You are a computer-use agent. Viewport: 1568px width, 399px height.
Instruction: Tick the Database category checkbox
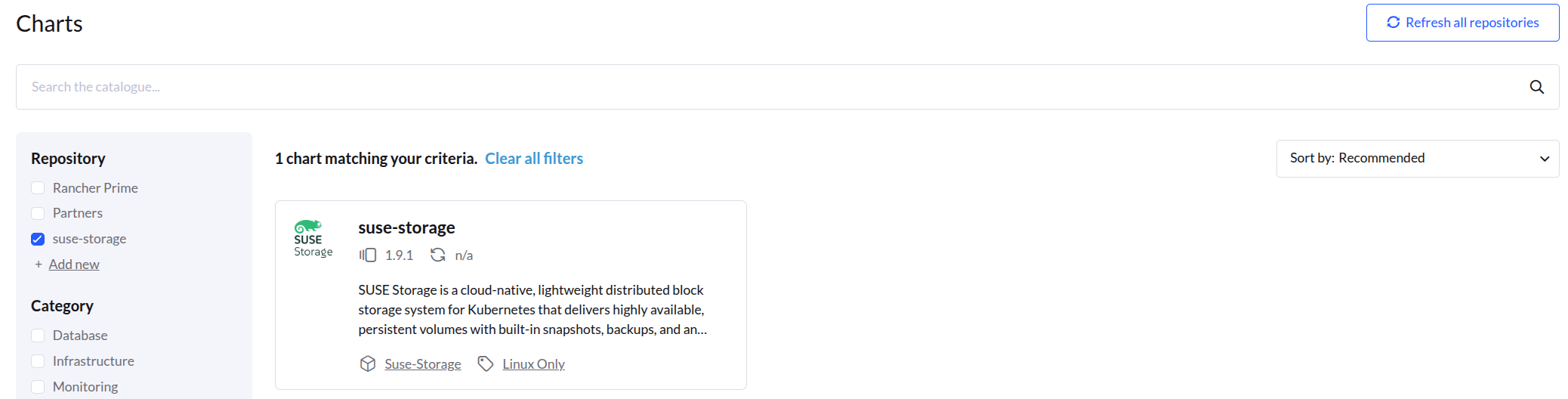click(38, 336)
